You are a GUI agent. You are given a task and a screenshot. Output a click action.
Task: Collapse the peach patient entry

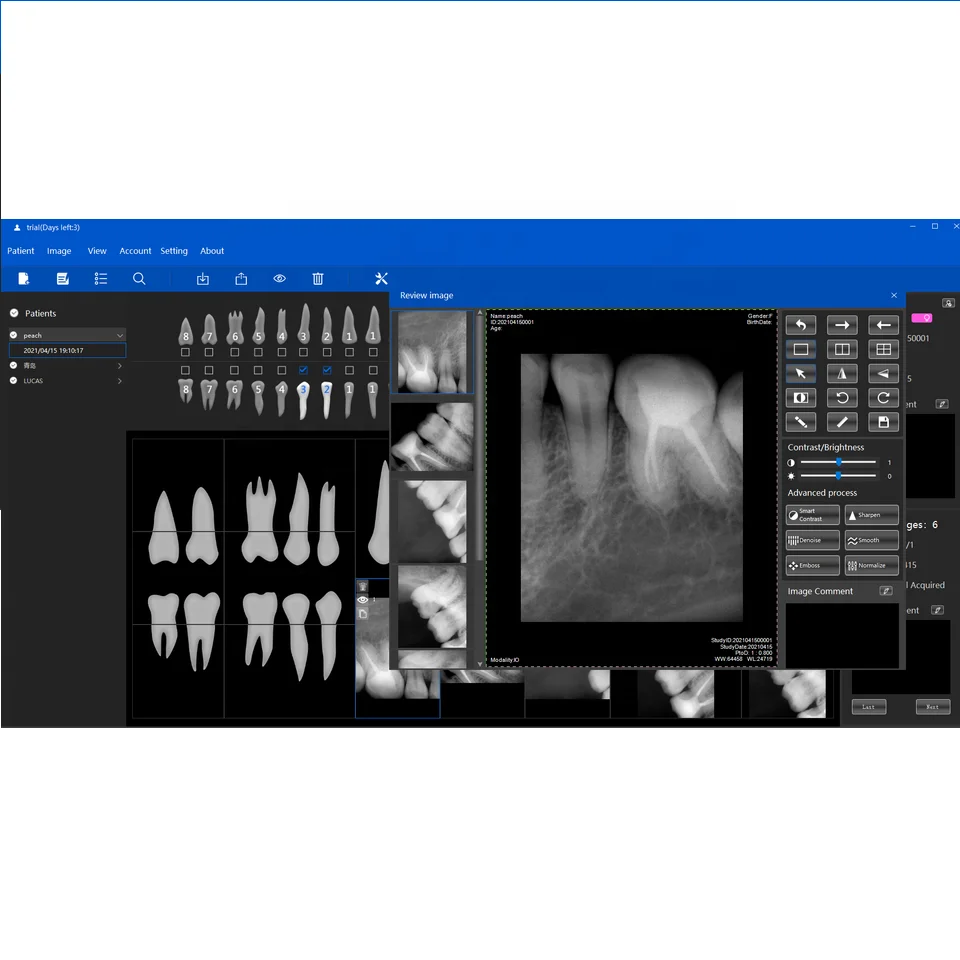coord(120,336)
